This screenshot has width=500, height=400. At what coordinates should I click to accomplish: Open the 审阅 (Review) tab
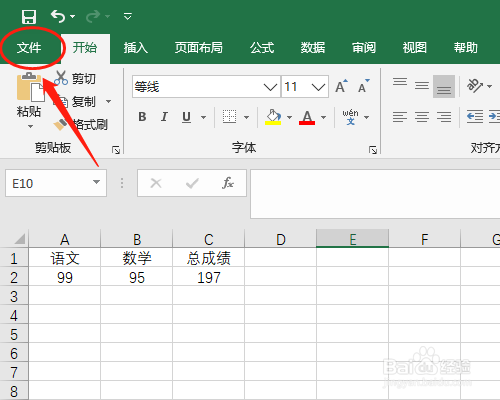364,48
